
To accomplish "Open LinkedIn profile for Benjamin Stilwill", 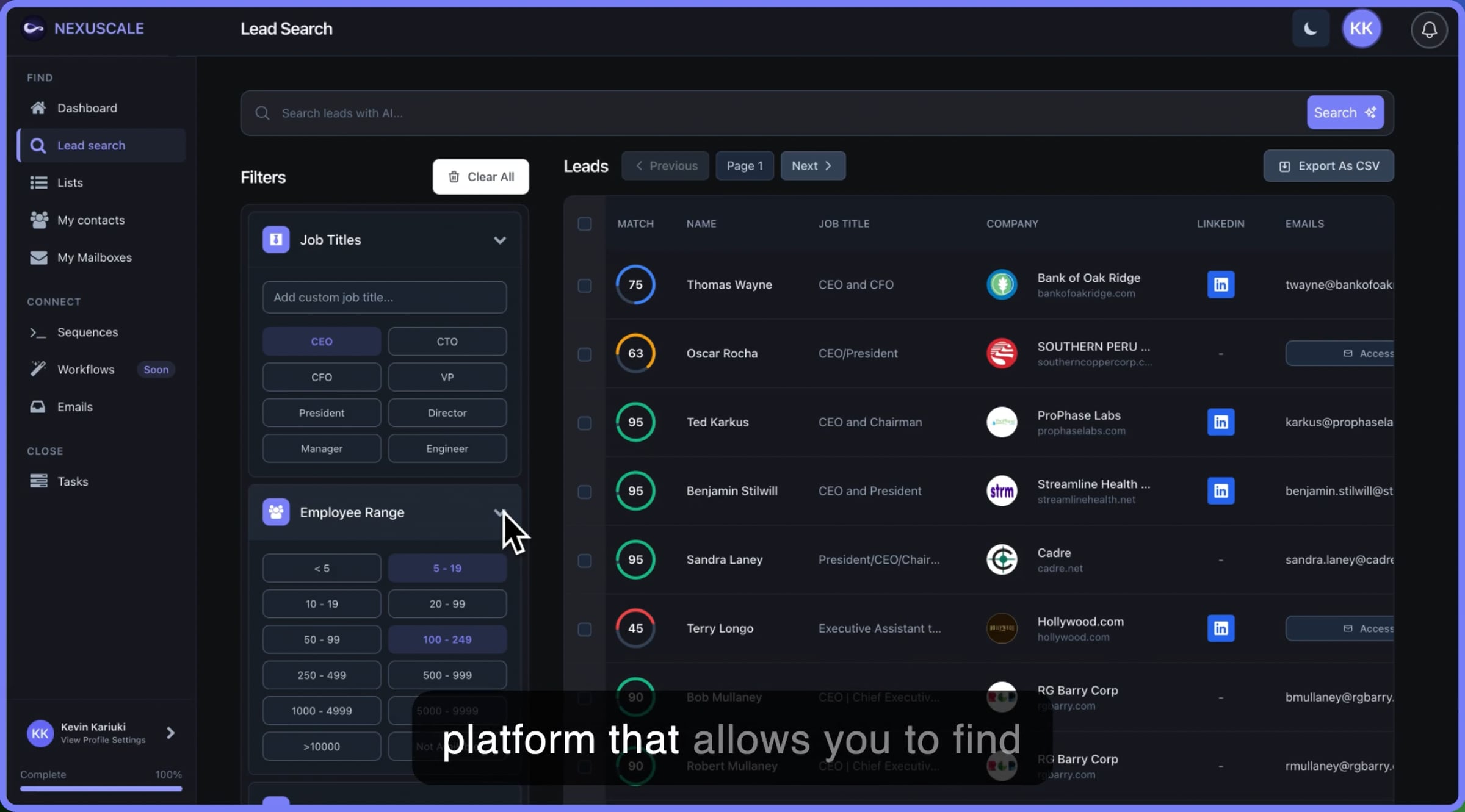I will tap(1220, 491).
